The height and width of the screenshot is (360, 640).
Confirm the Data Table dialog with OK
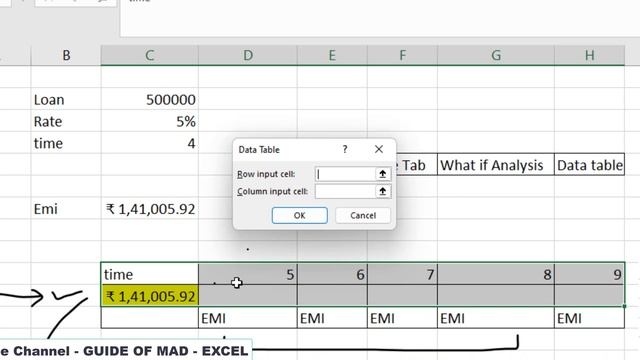[x=300, y=215]
